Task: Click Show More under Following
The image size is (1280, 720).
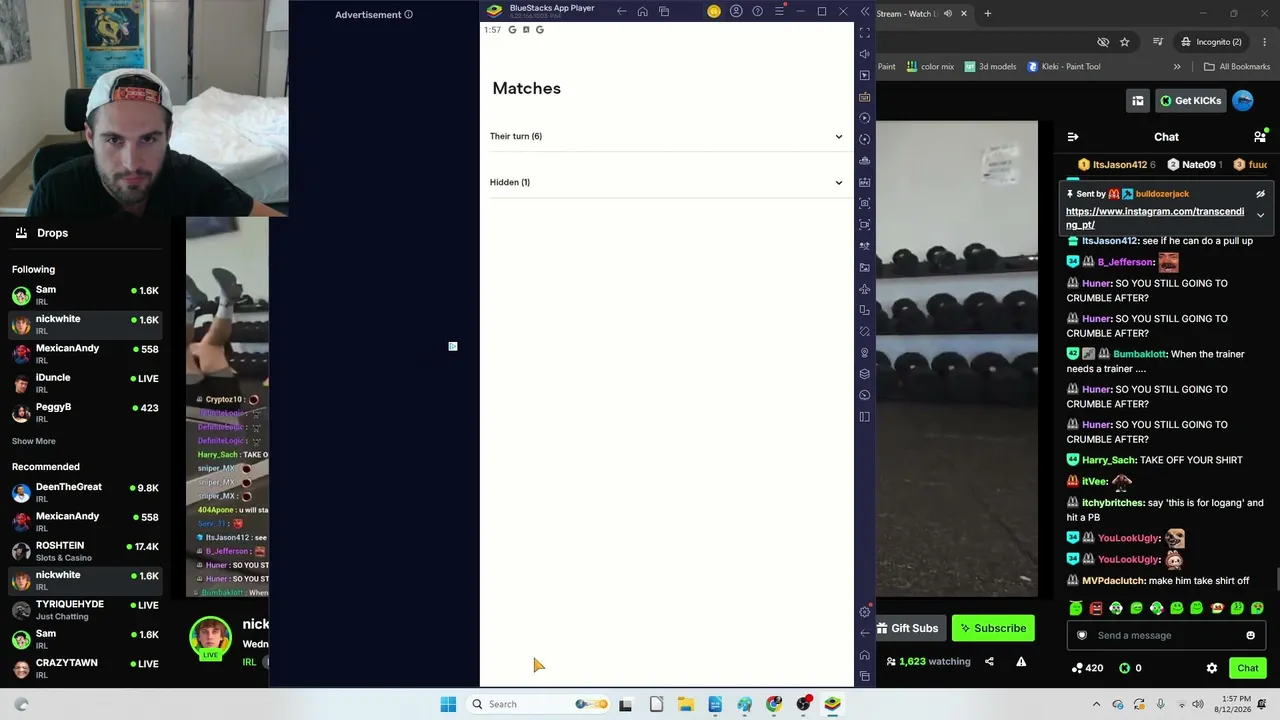Action: pos(34,441)
